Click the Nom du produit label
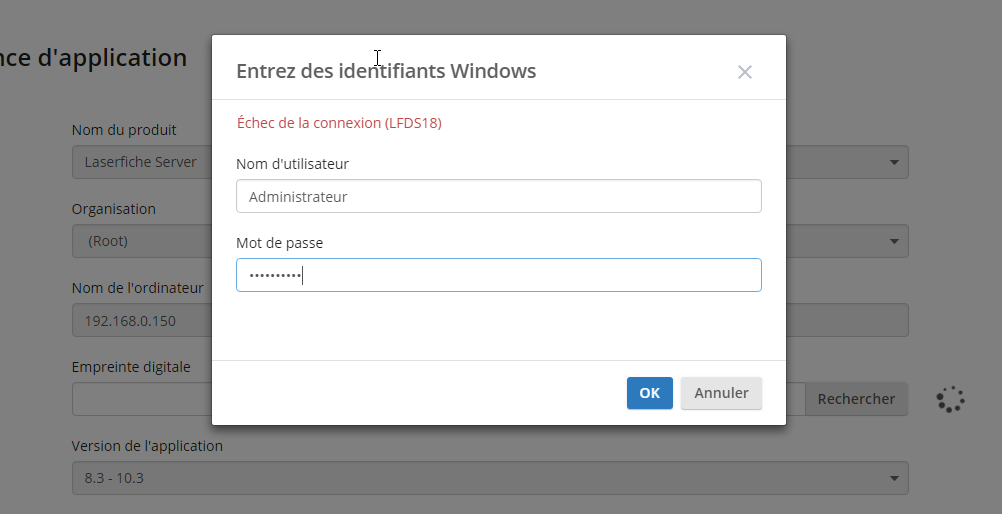The height and width of the screenshot is (514, 1002). [x=124, y=130]
